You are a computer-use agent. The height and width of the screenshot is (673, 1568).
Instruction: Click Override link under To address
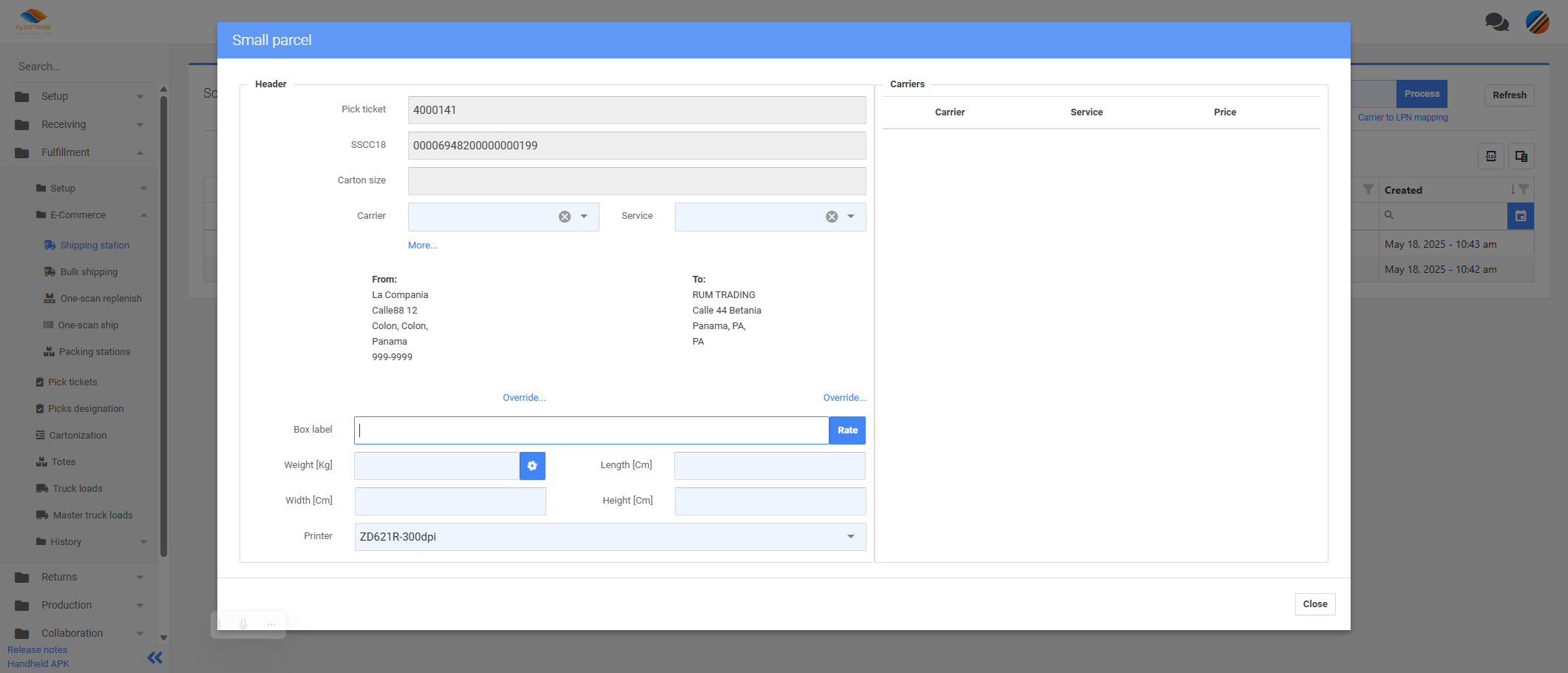[x=845, y=398]
